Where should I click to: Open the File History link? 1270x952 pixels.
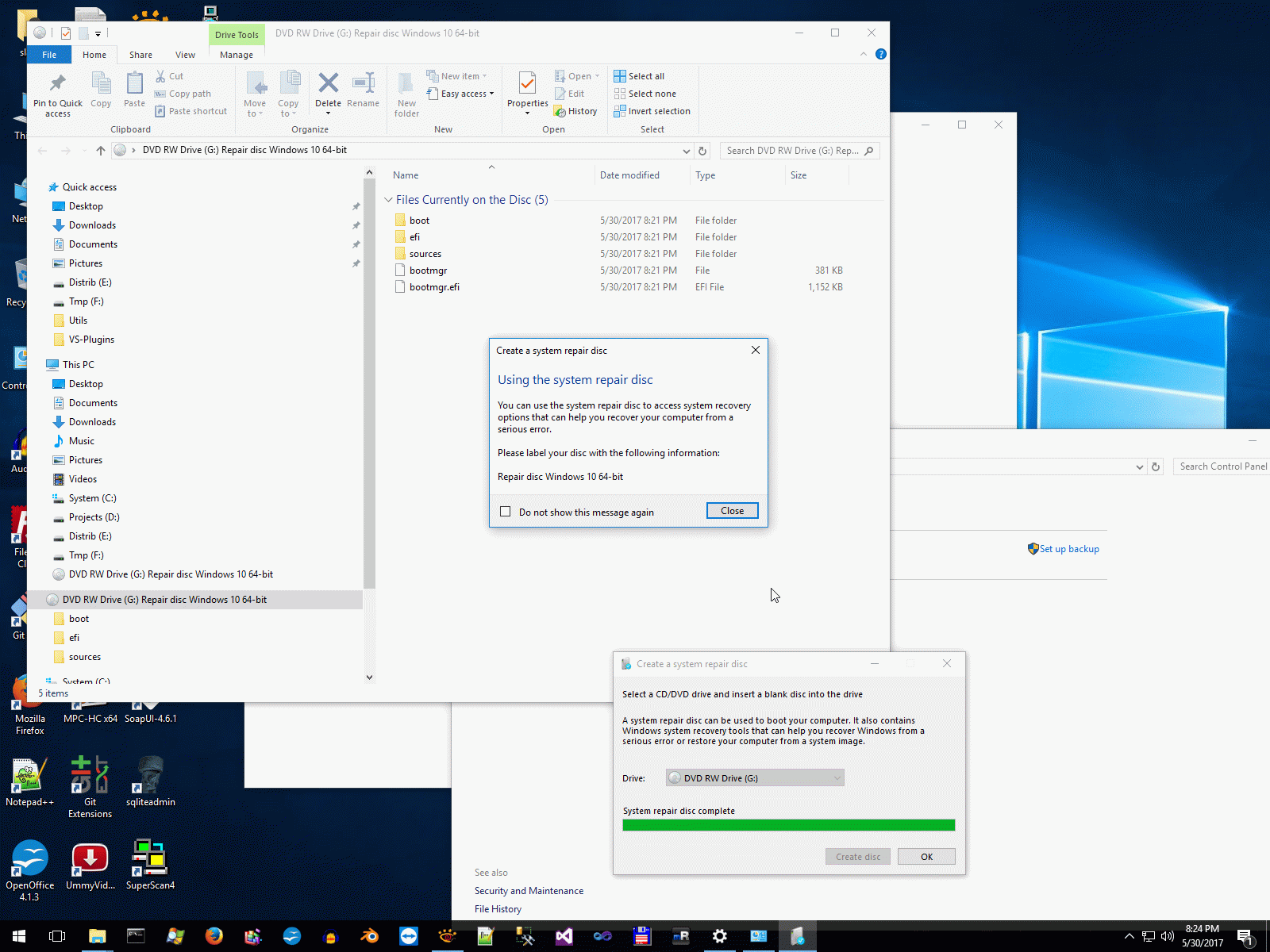(x=498, y=909)
